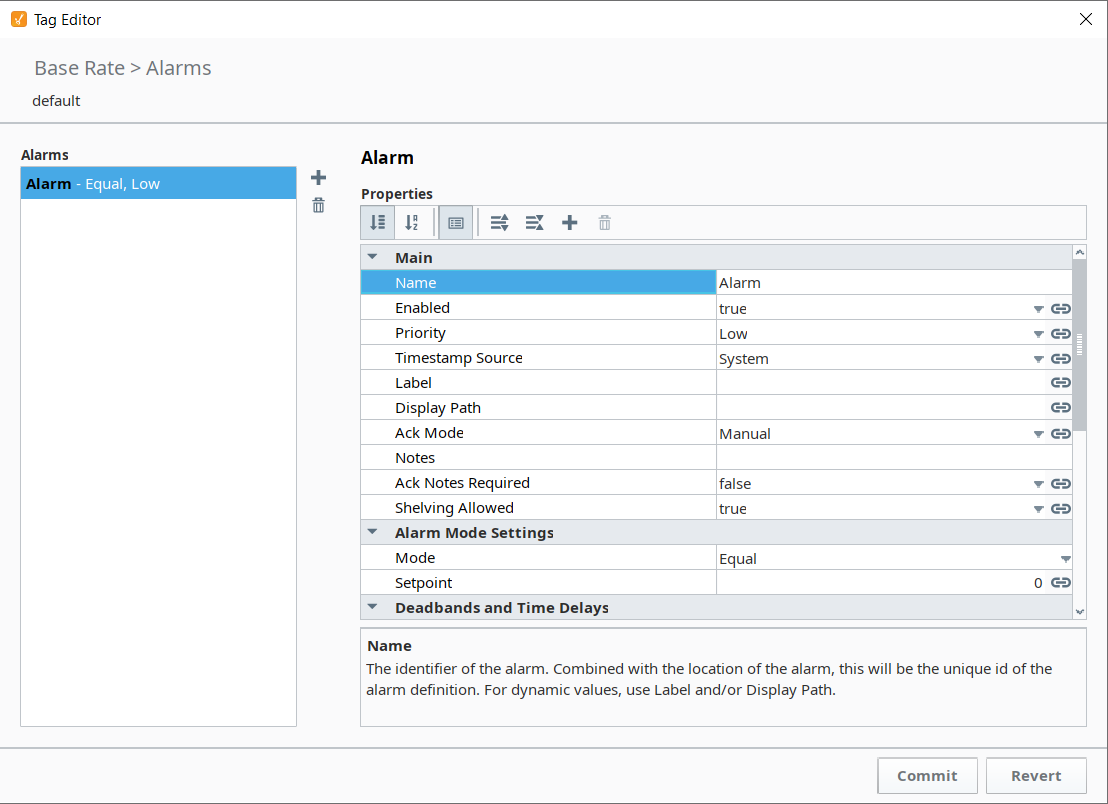Sort properties by defined order
The height and width of the screenshot is (804, 1108).
point(377,222)
